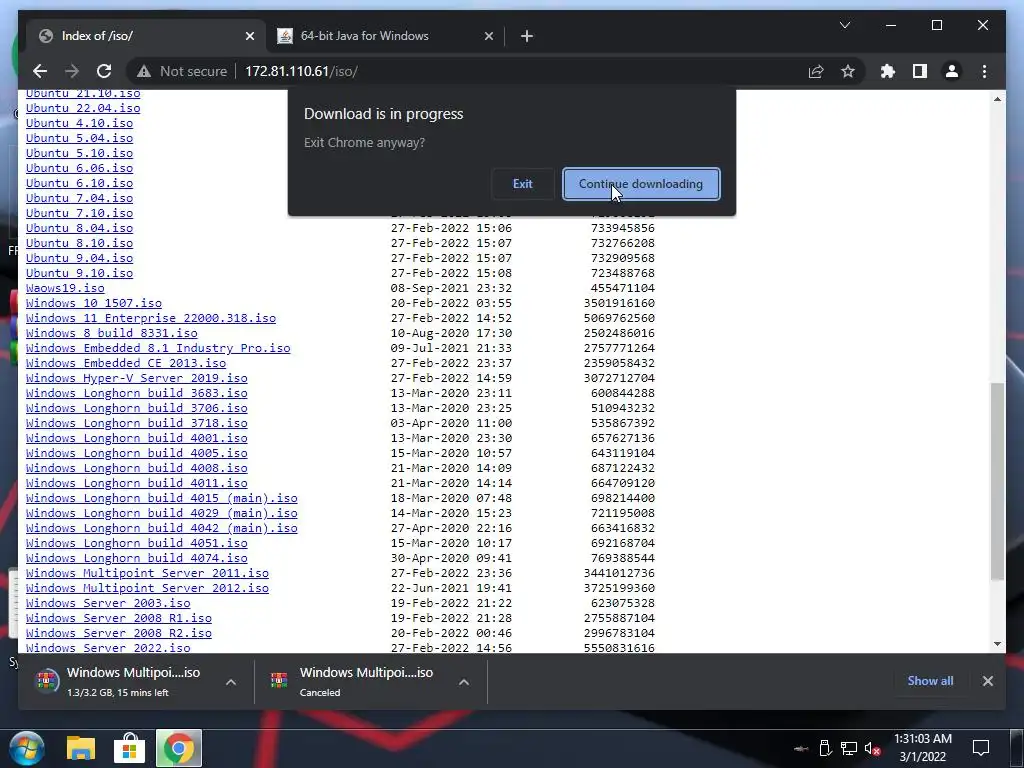The height and width of the screenshot is (768, 1024).
Task: Open the notification center icon
Action: coord(981,748)
